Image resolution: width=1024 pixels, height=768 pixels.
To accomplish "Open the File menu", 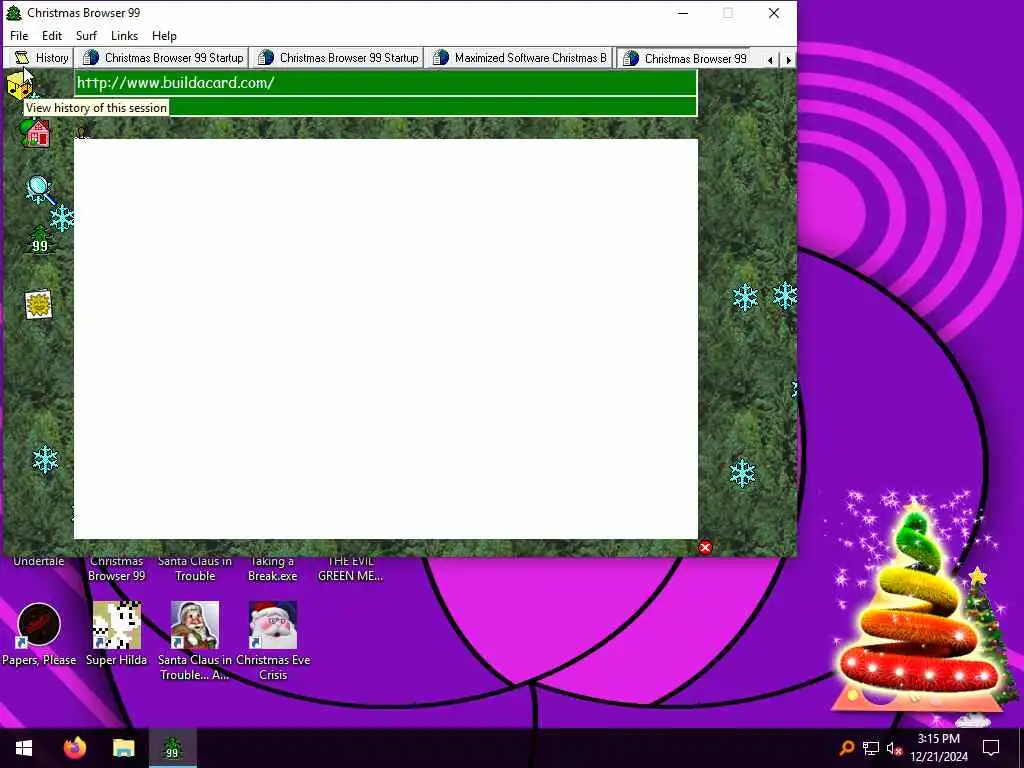I will (19, 36).
